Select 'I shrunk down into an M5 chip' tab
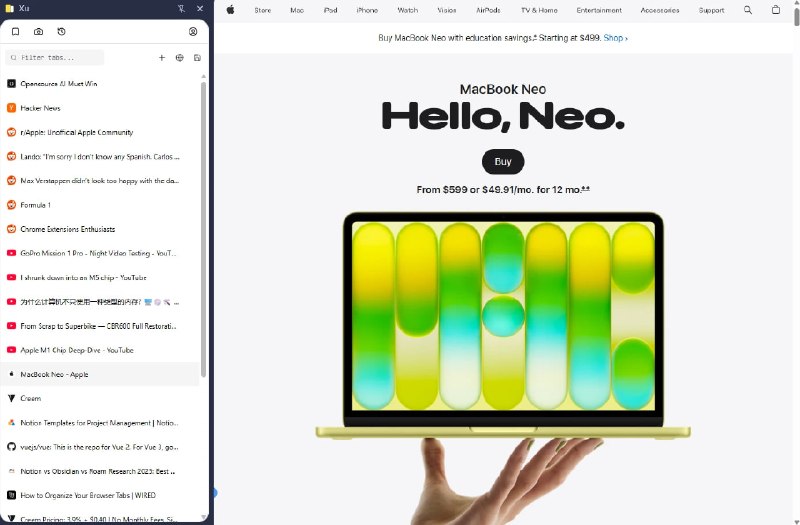Screen dimensions: 800x525 100,278
